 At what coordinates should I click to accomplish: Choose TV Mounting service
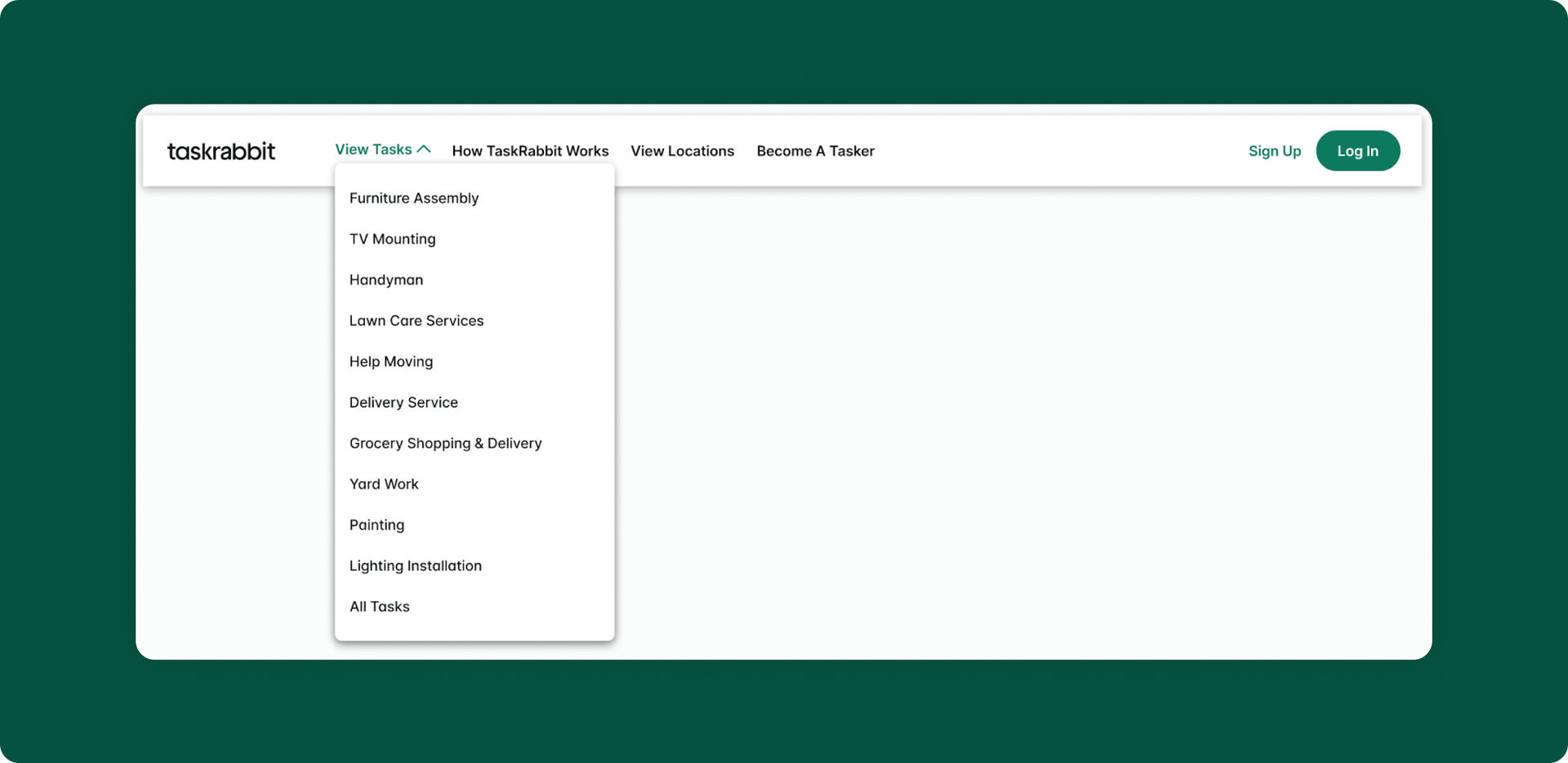(392, 239)
